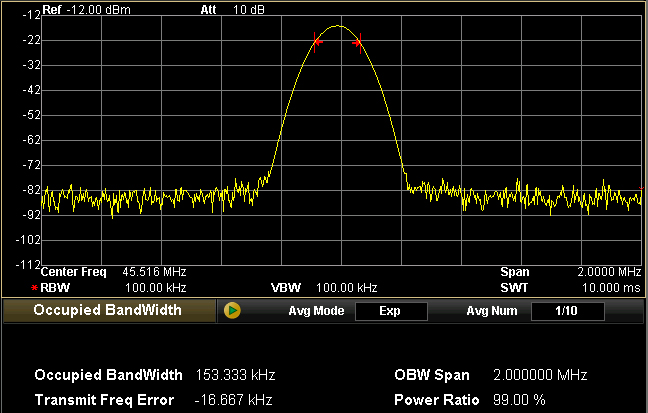Viewport: 648px width, 413px height.
Task: Click the Power Ratio 99.00 % value
Action: (519, 400)
